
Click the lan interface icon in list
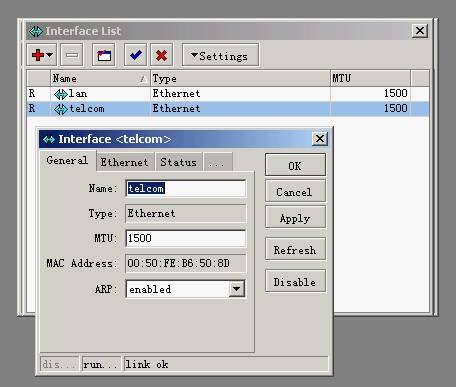point(61,94)
